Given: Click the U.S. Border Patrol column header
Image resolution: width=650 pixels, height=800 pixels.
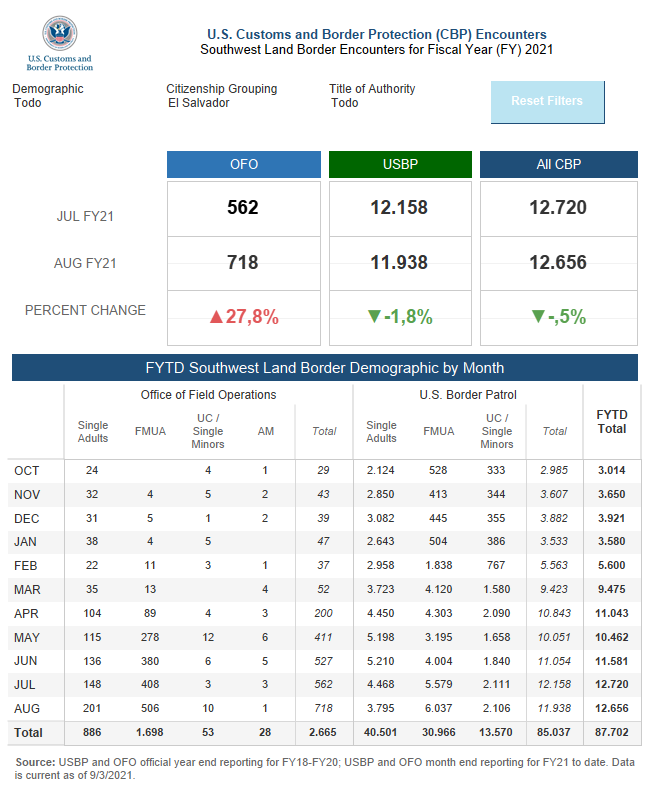Looking at the screenshot, I should click(x=468, y=395).
